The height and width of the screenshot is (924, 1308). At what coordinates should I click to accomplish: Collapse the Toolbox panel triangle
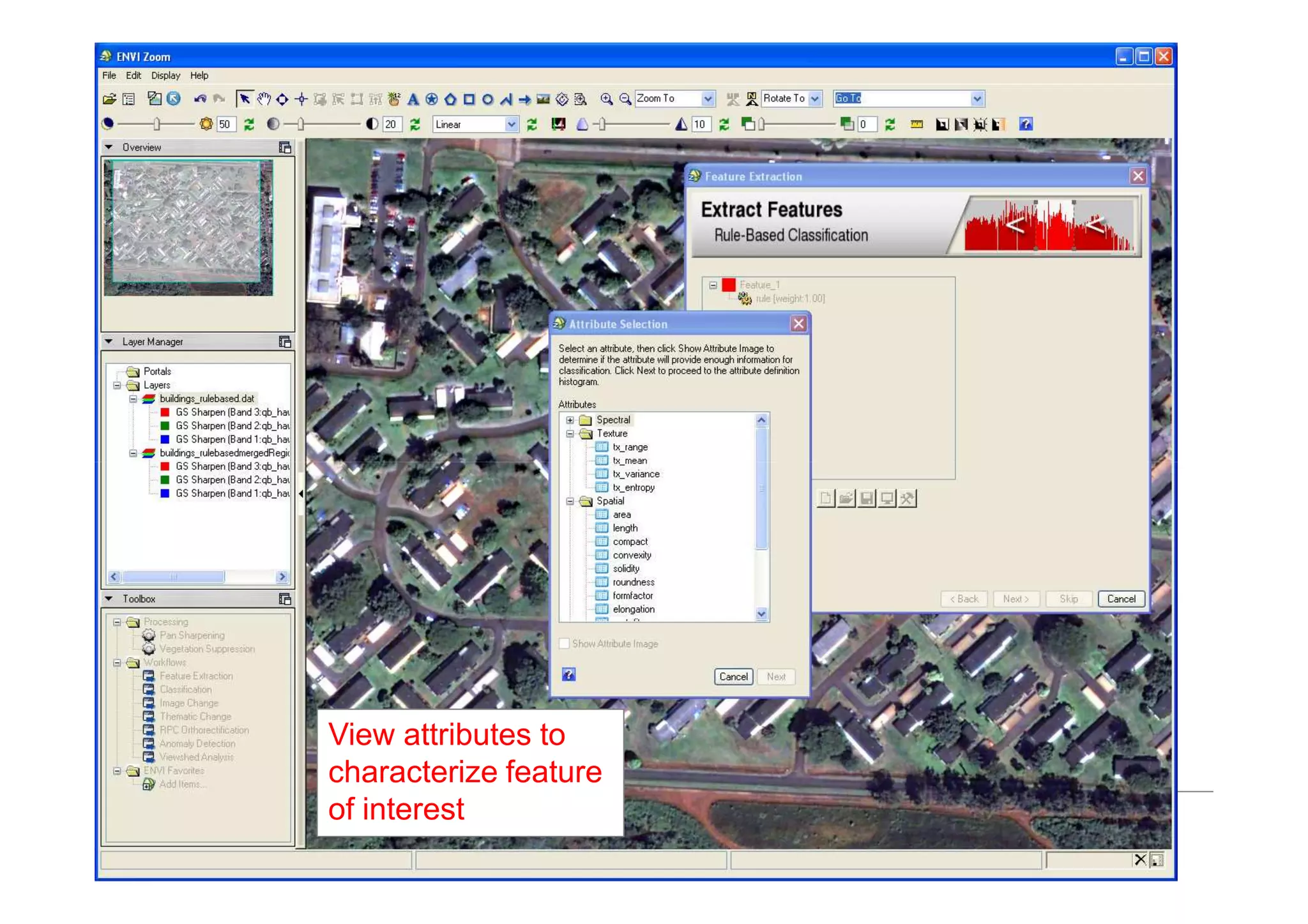coord(109,599)
